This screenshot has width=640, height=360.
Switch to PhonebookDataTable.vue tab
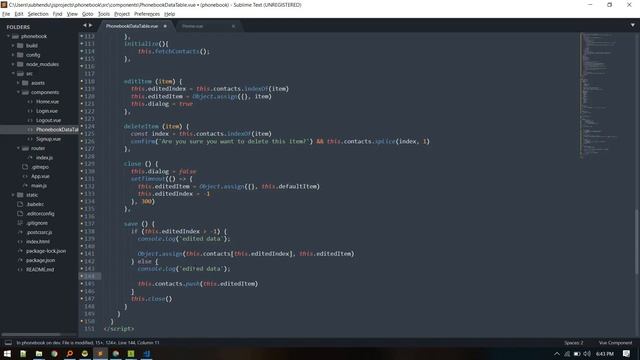(132, 26)
